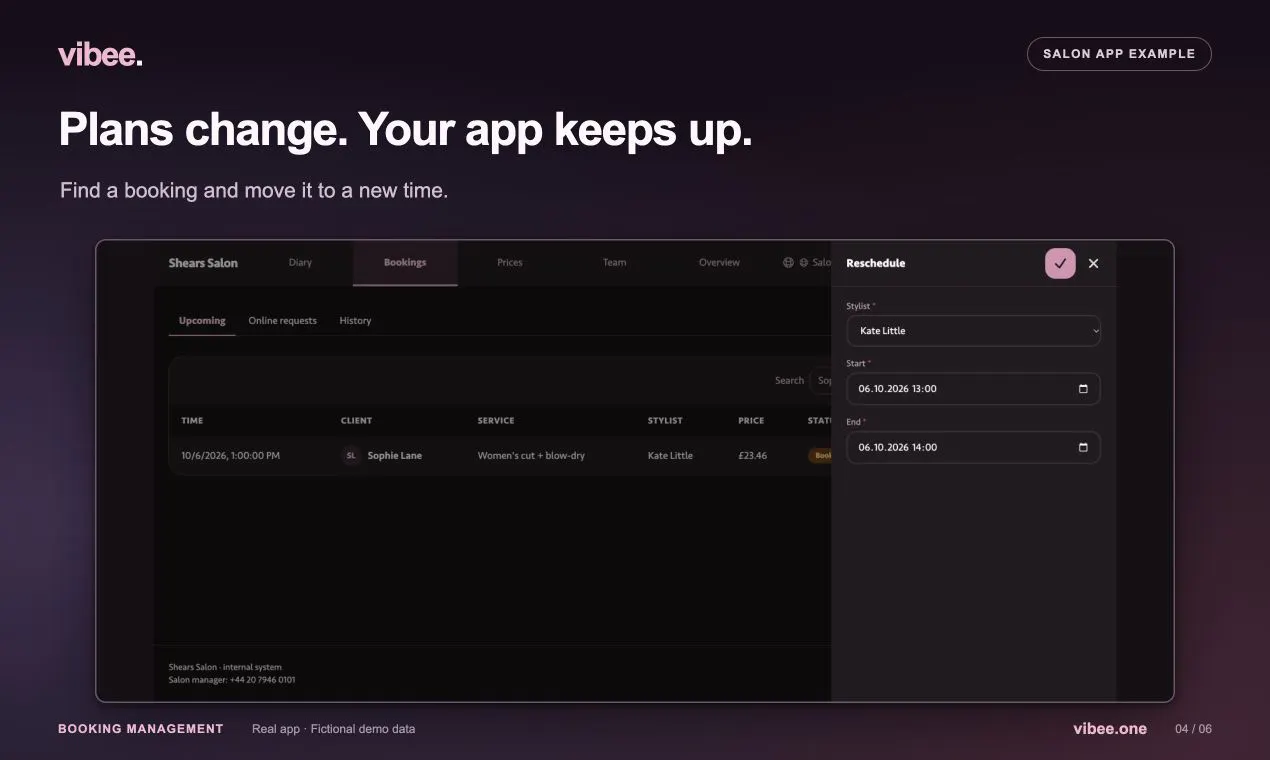Click the SL avatar beside Sophie Lane
1270x760 pixels.
[351, 456]
